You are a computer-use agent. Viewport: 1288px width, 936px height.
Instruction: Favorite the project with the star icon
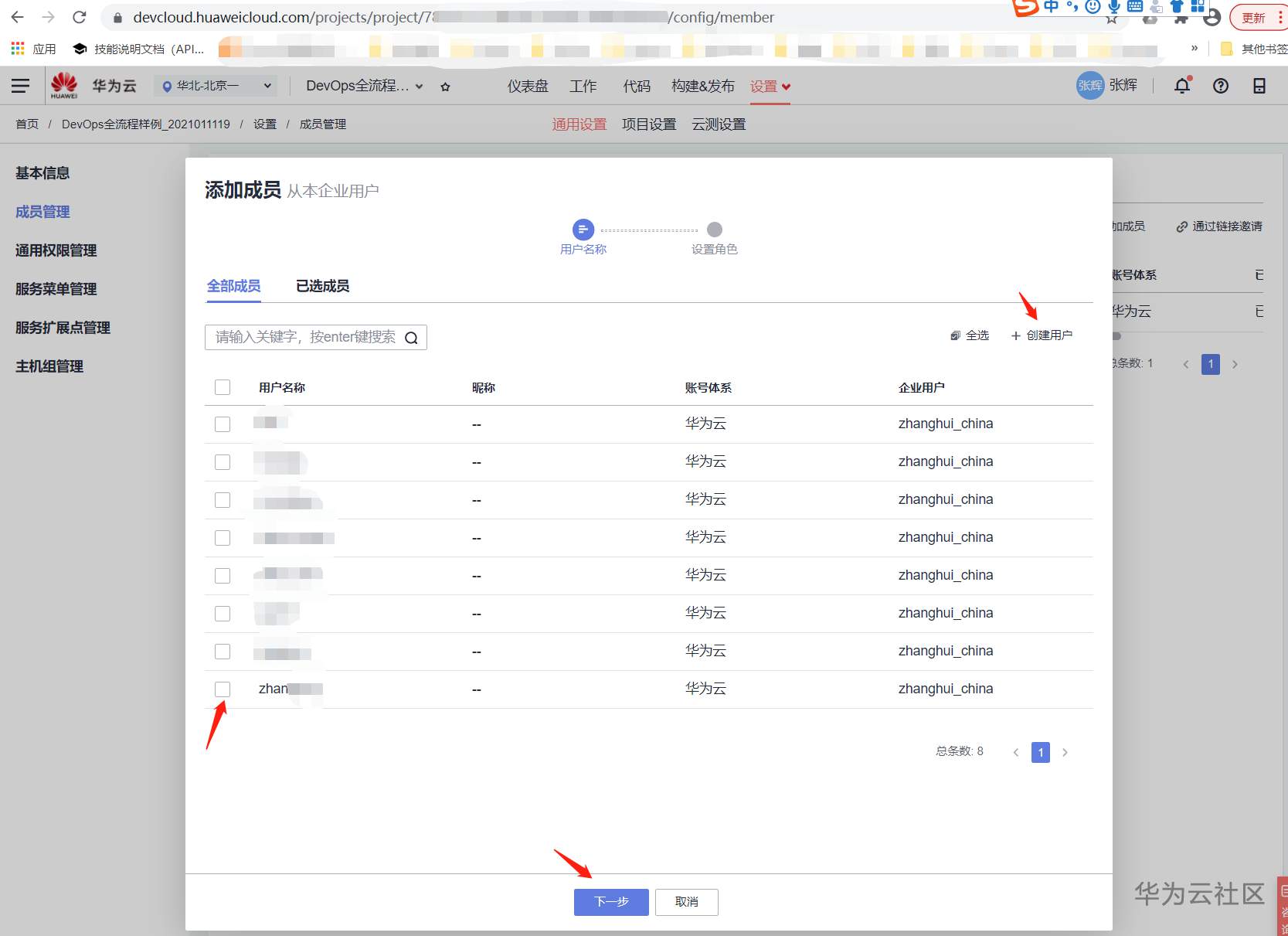[x=445, y=87]
